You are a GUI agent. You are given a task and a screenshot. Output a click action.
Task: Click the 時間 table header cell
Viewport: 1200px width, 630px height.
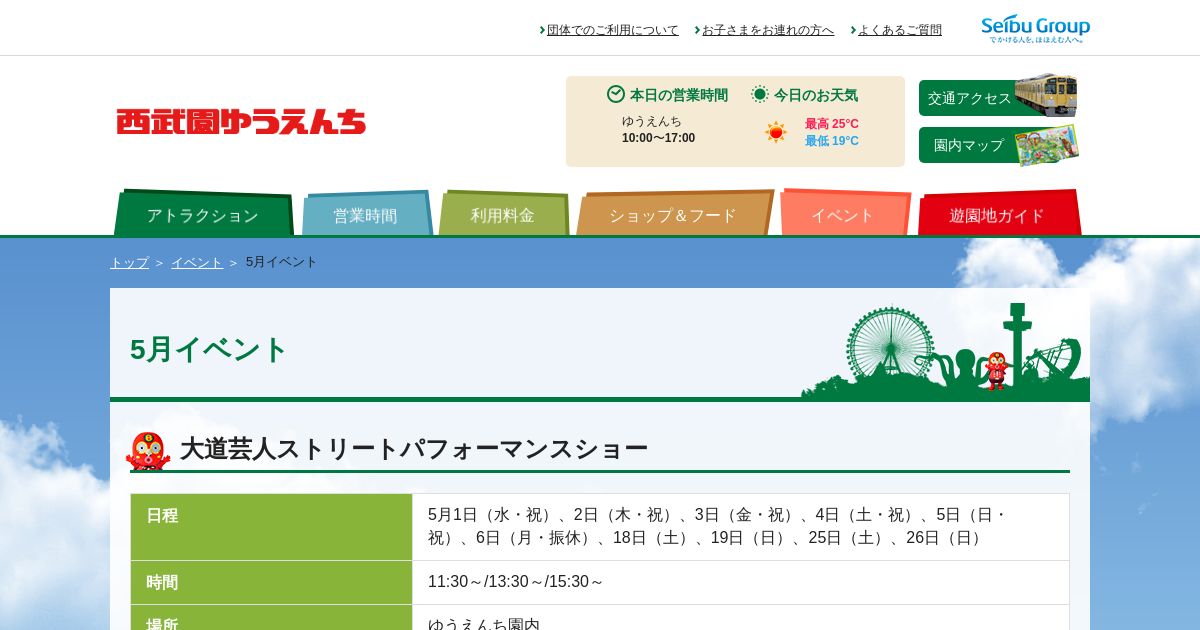(x=271, y=582)
